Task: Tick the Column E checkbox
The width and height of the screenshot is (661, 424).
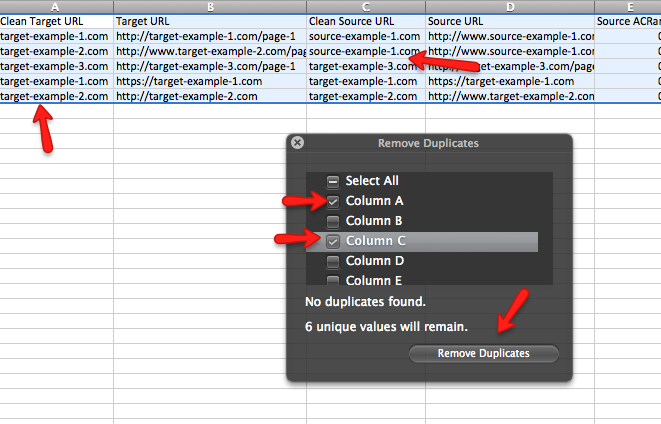Action: [333, 280]
